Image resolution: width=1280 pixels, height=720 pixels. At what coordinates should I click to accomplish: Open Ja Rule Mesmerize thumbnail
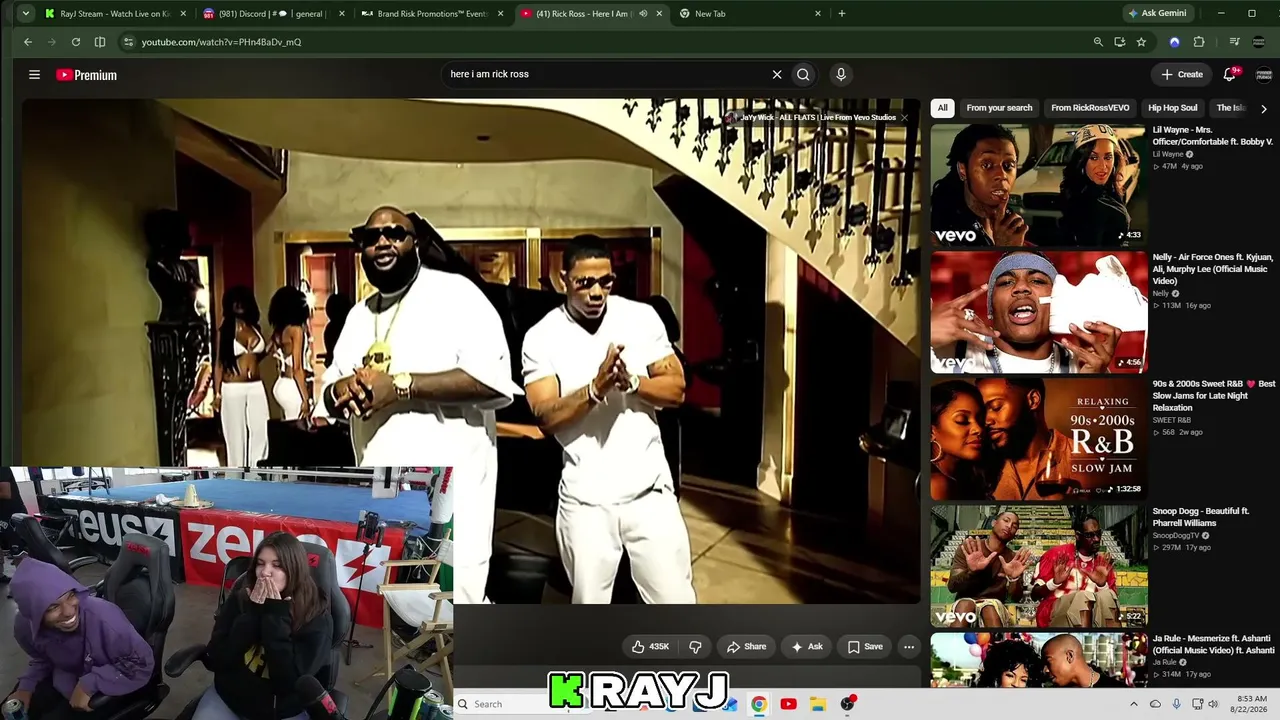tap(1038, 660)
